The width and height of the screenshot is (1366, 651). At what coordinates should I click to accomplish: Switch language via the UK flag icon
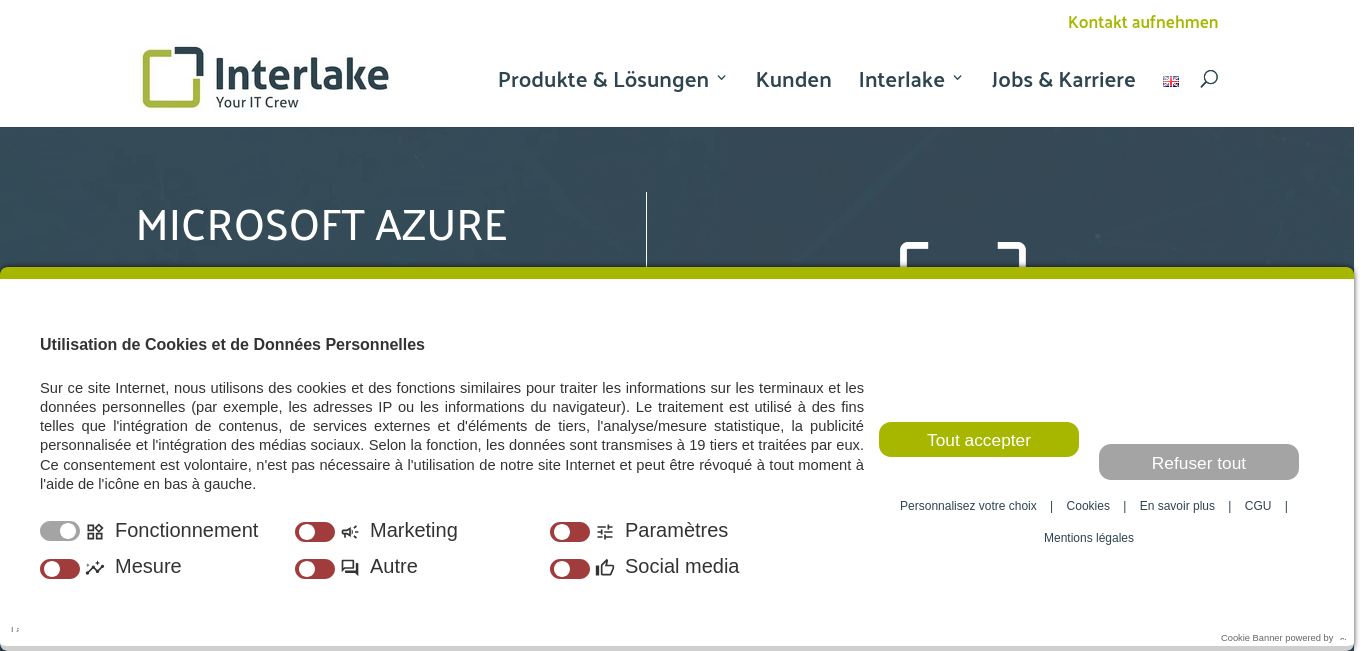(1171, 81)
